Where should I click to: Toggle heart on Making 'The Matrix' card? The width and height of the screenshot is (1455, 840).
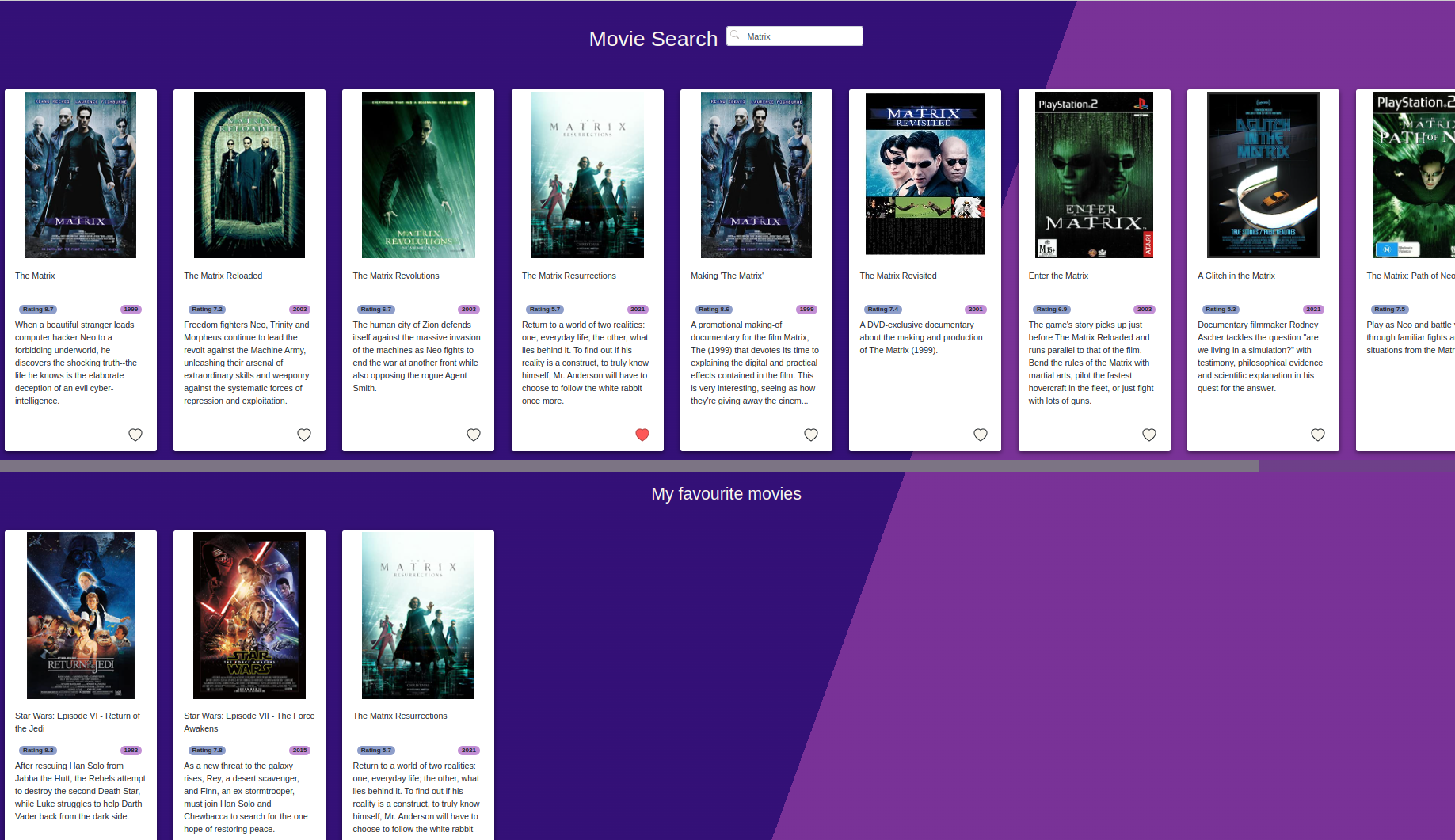tap(811, 435)
